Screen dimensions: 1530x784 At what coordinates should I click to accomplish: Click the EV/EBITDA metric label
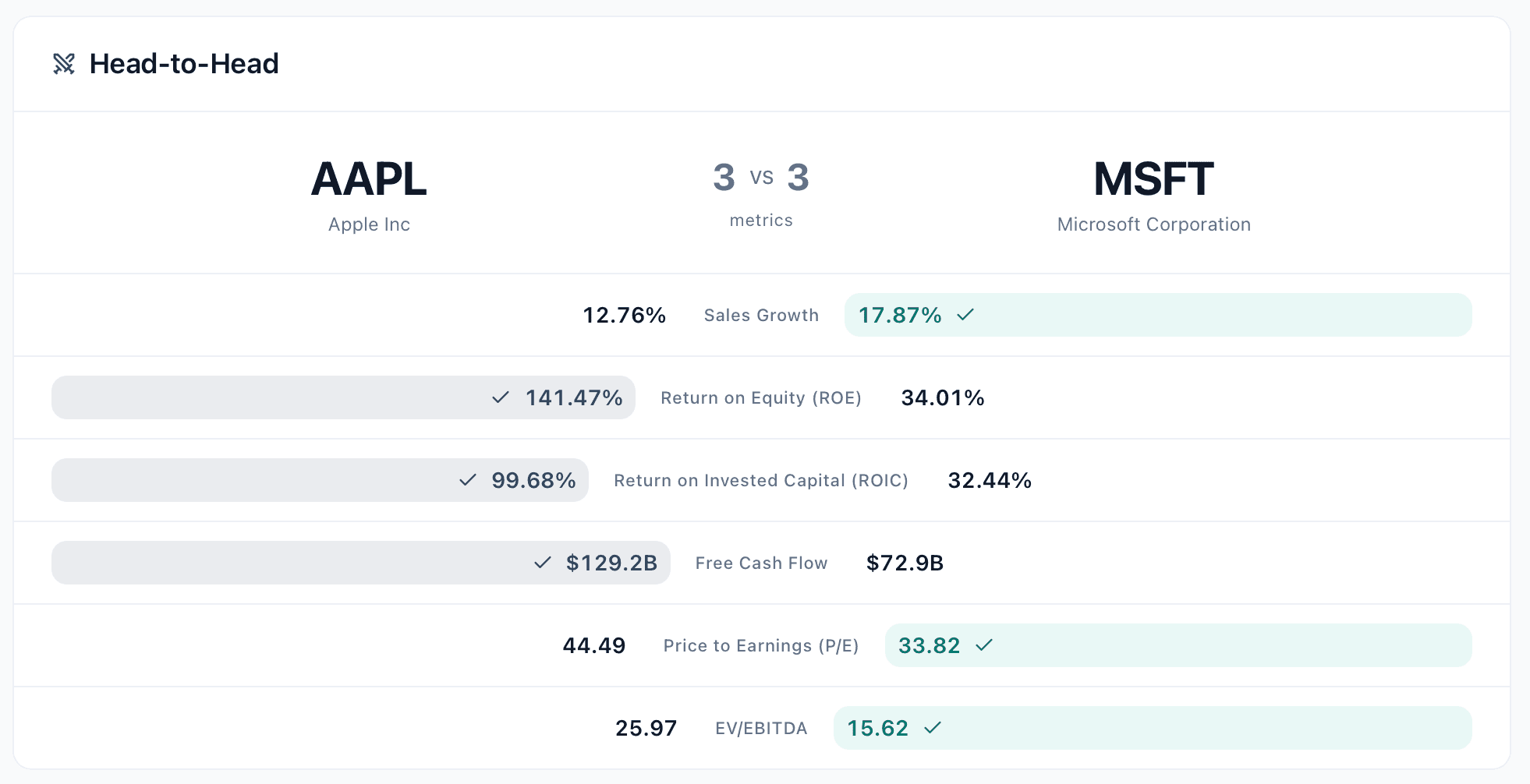coord(761,728)
